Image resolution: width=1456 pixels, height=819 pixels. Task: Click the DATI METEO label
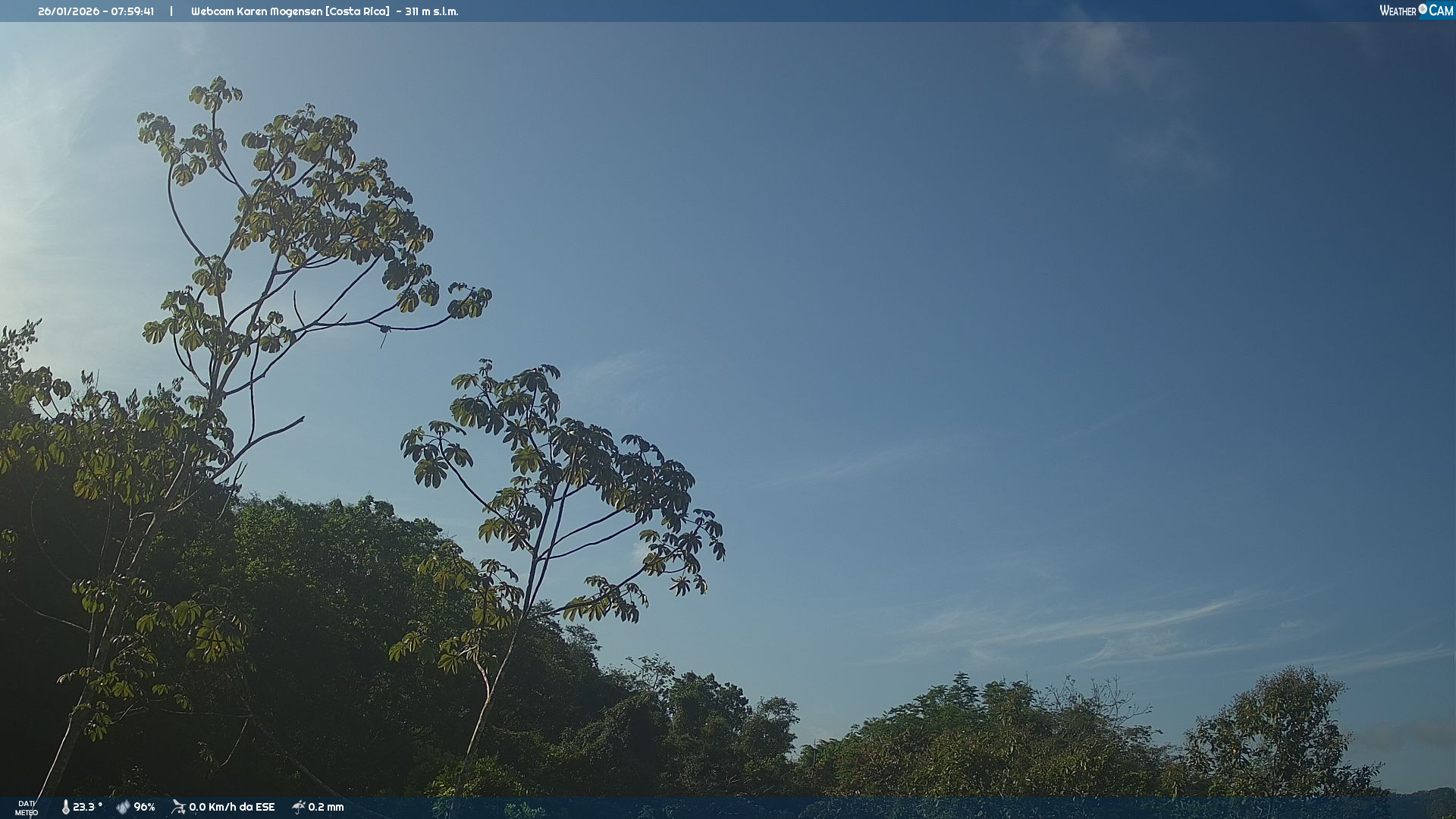(x=27, y=808)
